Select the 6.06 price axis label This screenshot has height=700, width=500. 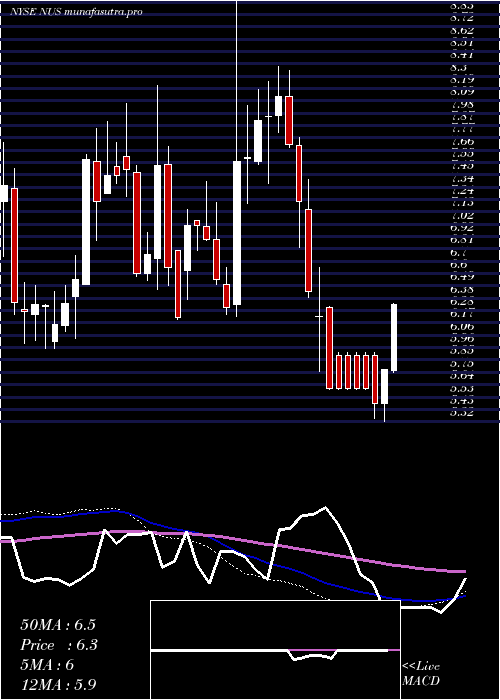tap(462, 327)
